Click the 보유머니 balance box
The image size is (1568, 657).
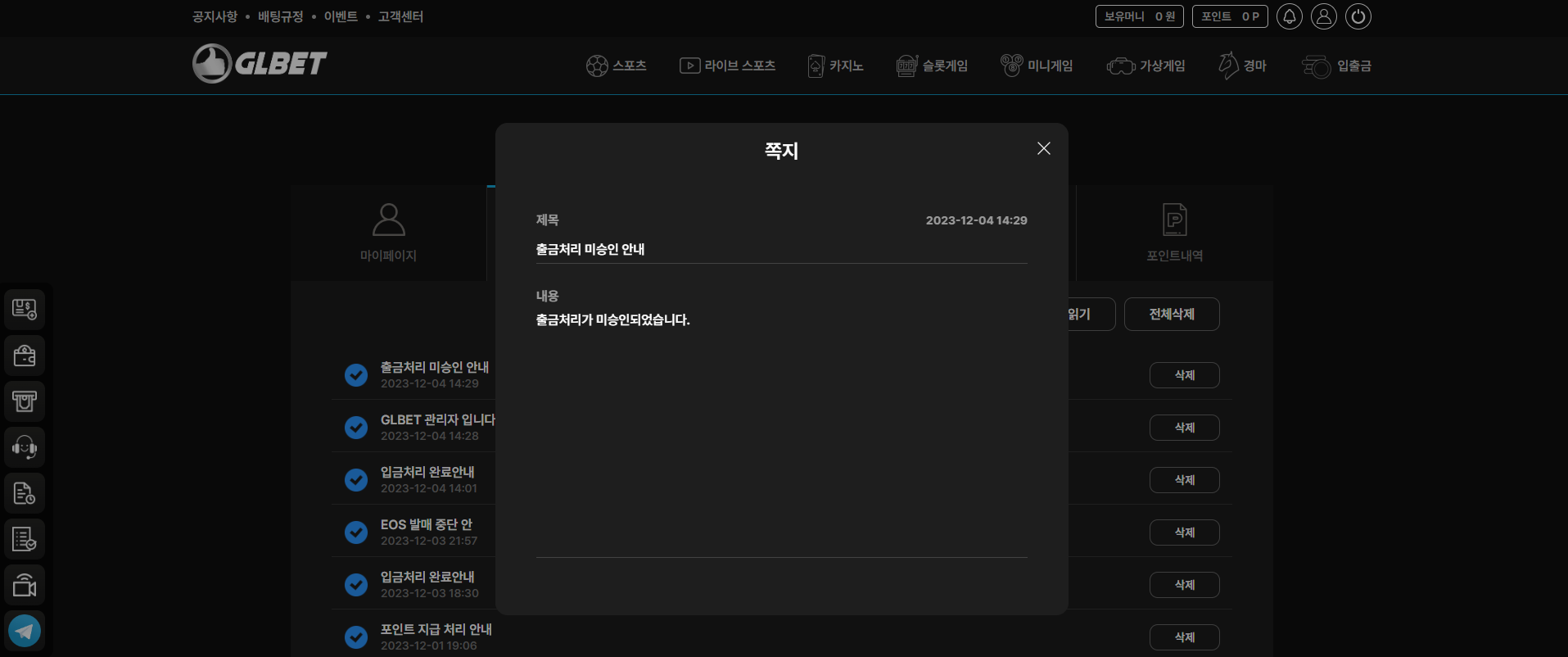coord(1139,16)
